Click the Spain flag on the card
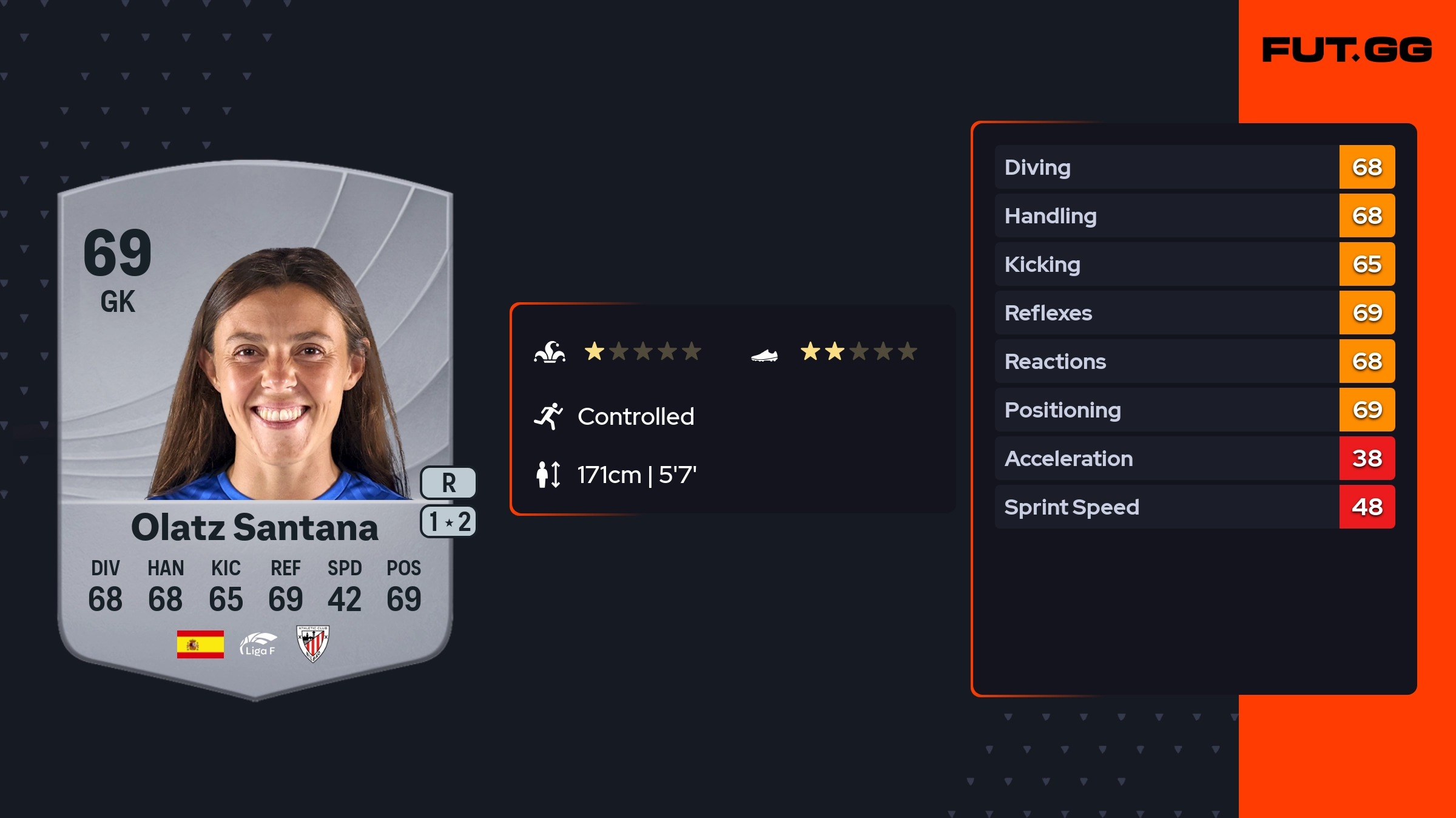1456x818 pixels. (200, 644)
